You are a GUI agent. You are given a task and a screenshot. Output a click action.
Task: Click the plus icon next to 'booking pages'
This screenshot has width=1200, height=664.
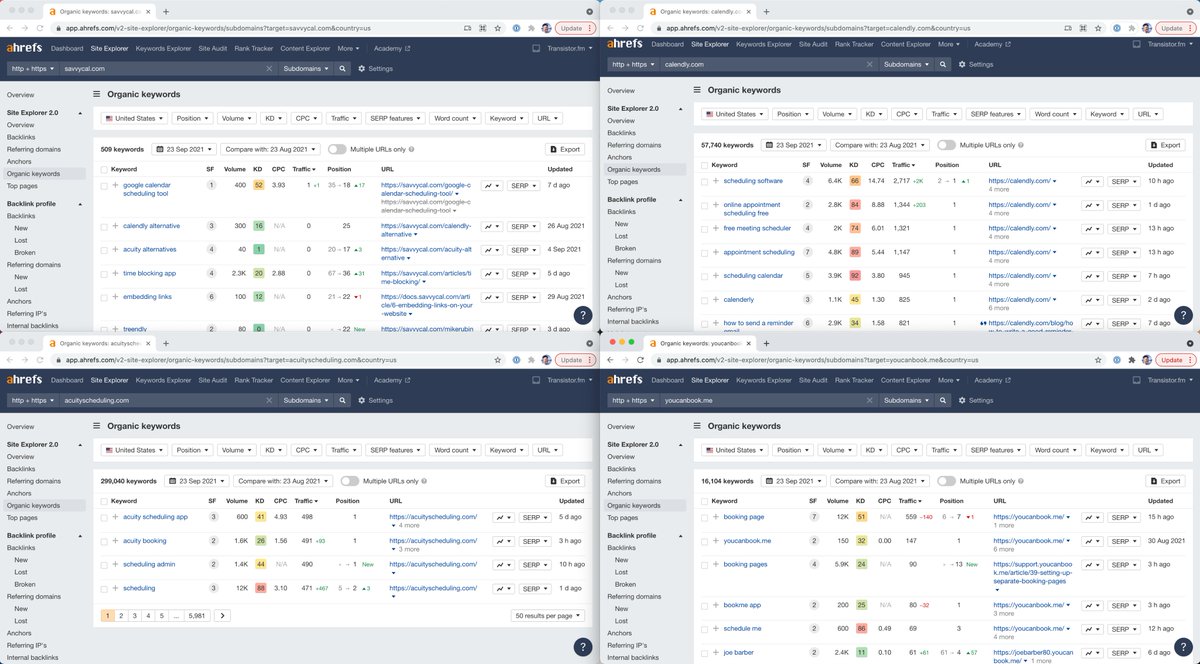(x=716, y=564)
